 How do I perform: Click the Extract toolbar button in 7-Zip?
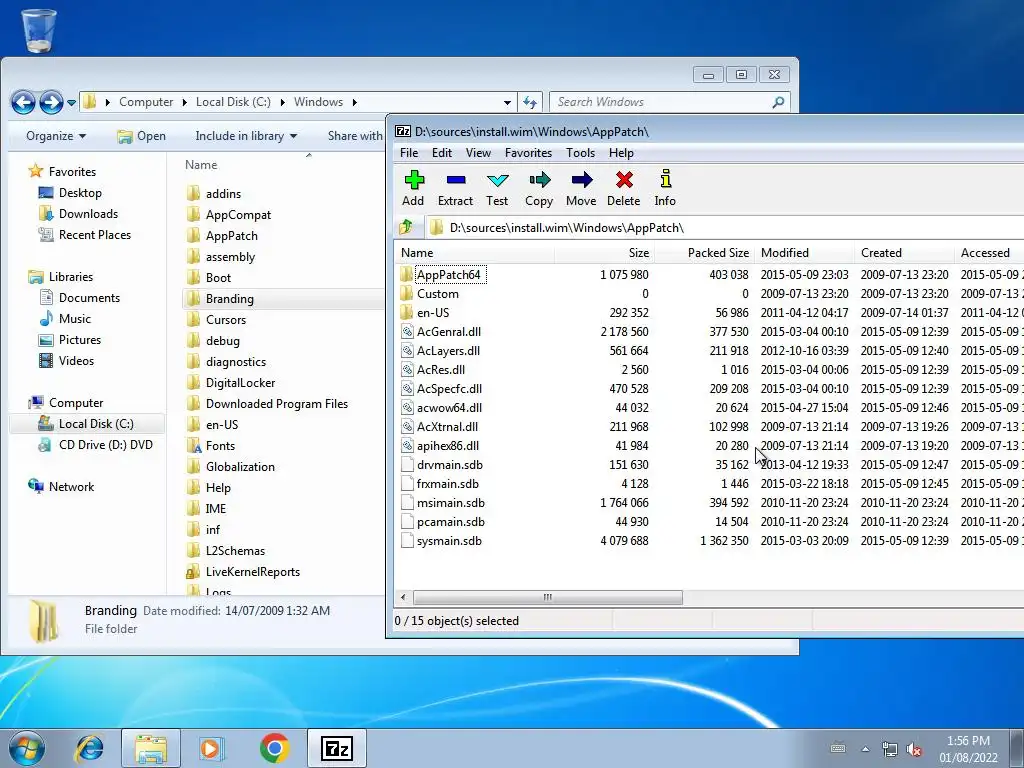tap(455, 189)
